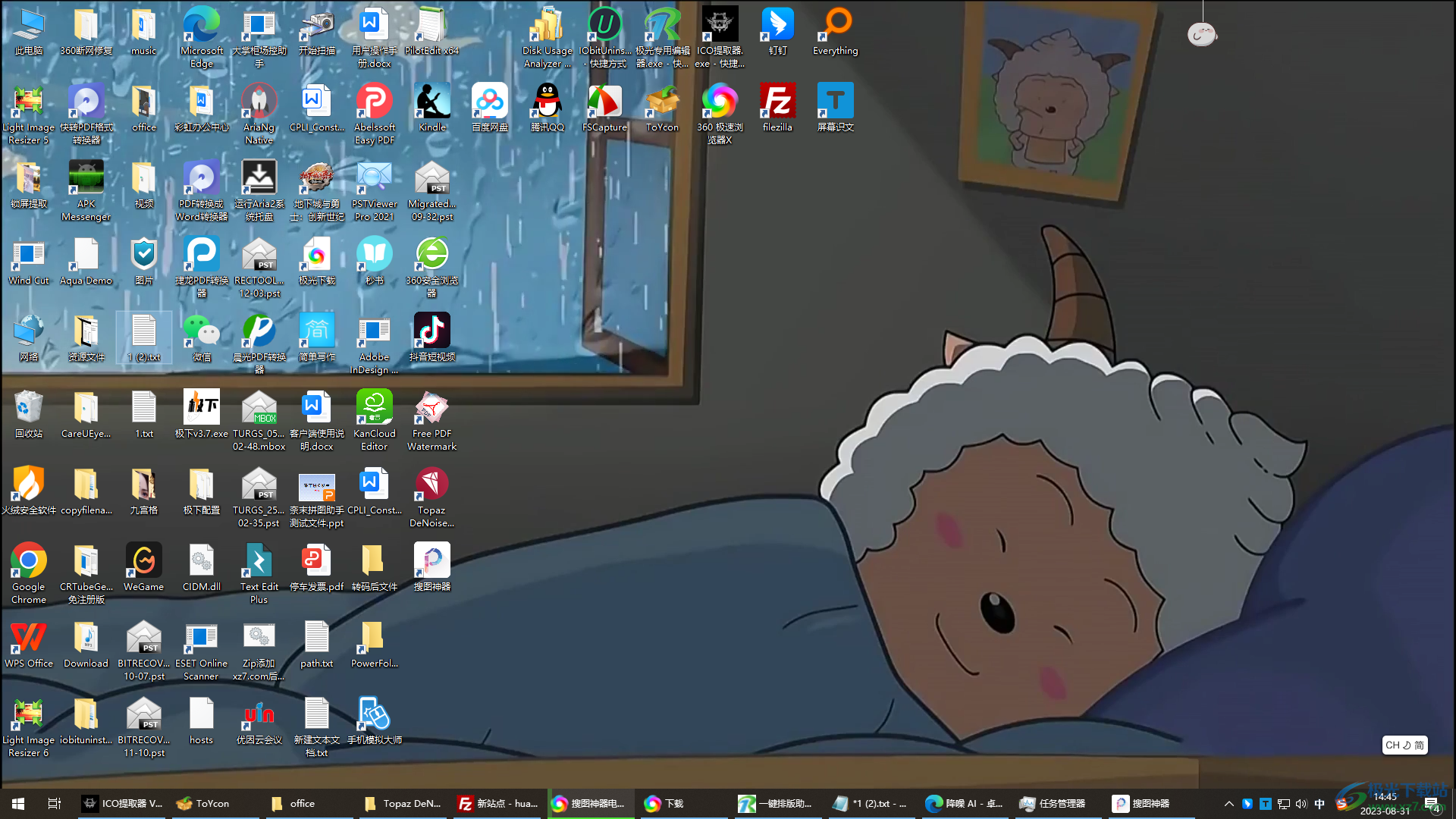Open the FSCapture shortcut
This screenshot has height=819, width=1456.
[604, 108]
